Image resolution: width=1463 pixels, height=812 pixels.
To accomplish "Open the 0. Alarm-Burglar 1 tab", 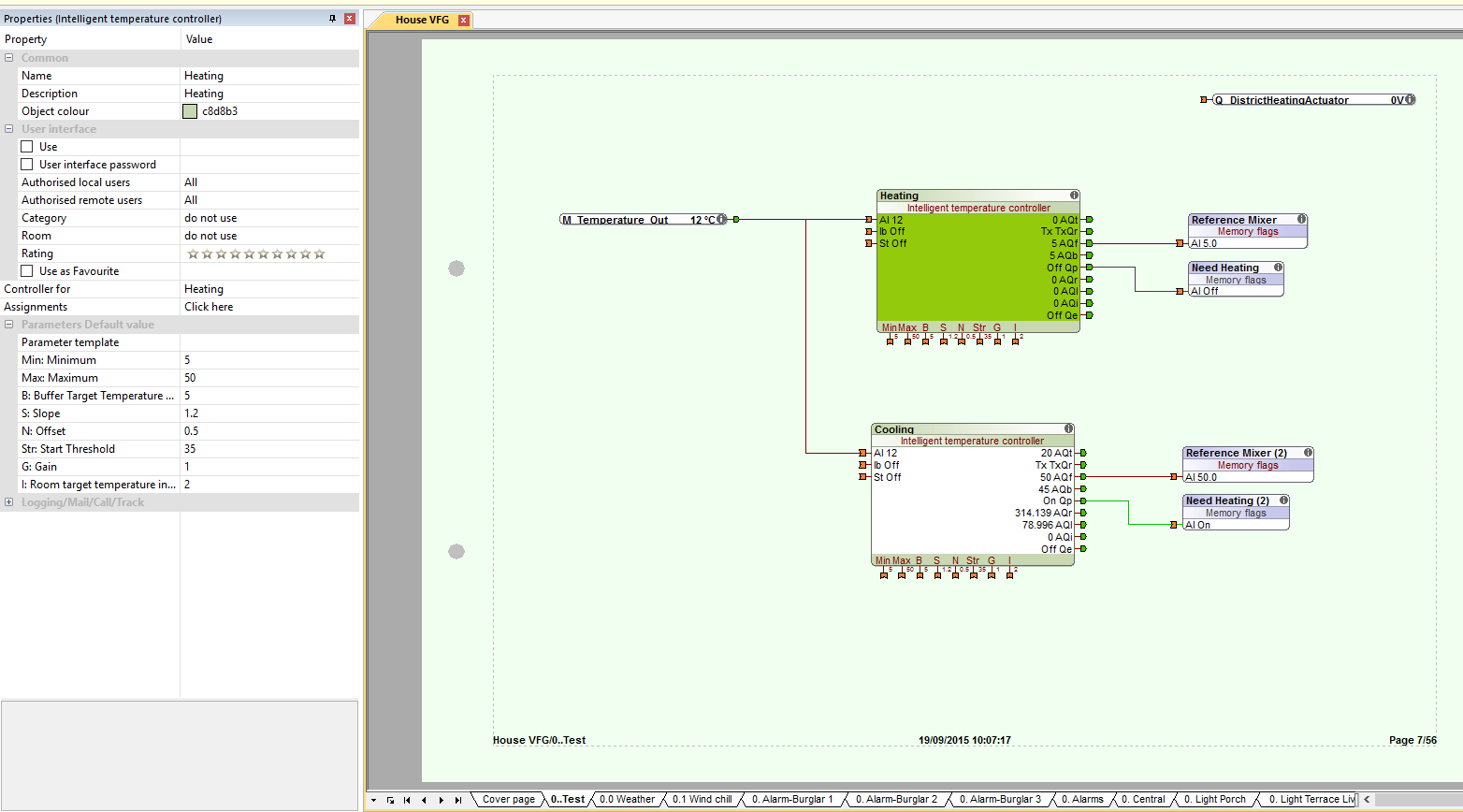I will tap(791, 800).
